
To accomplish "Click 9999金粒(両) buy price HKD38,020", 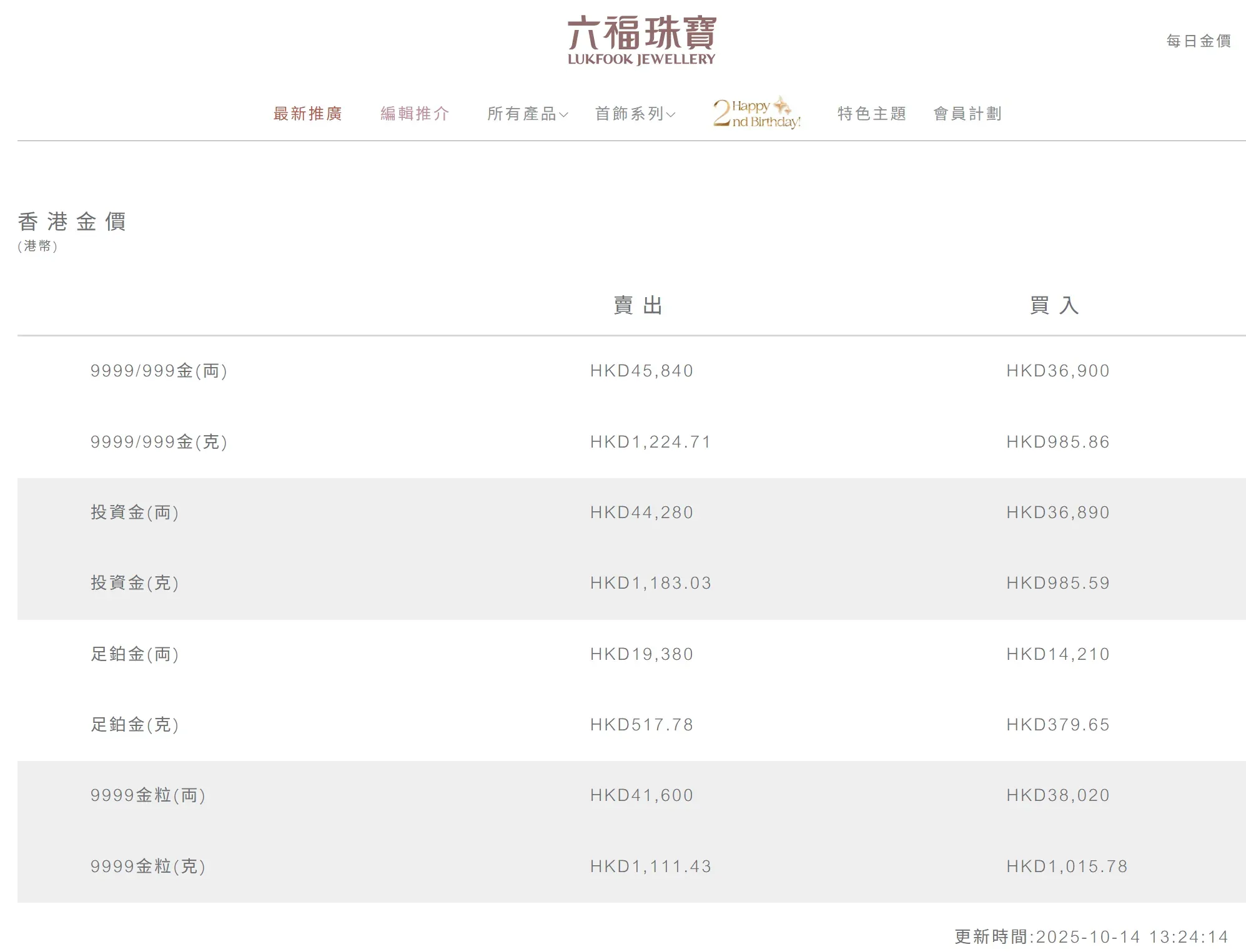I will tap(1057, 795).
